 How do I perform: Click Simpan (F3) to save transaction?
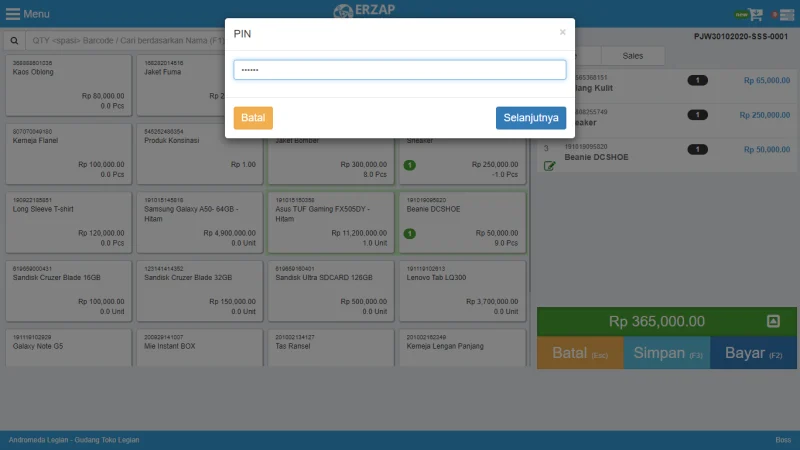(666, 353)
